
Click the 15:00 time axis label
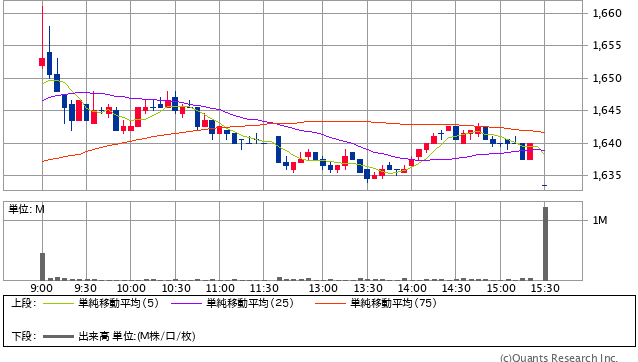(x=501, y=288)
